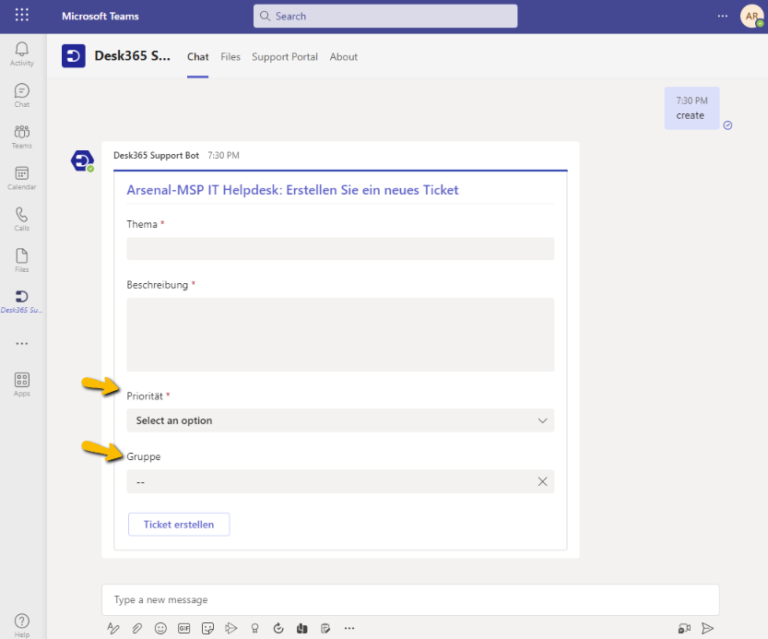Click the Priorität dropdown chevron

[x=542, y=421]
